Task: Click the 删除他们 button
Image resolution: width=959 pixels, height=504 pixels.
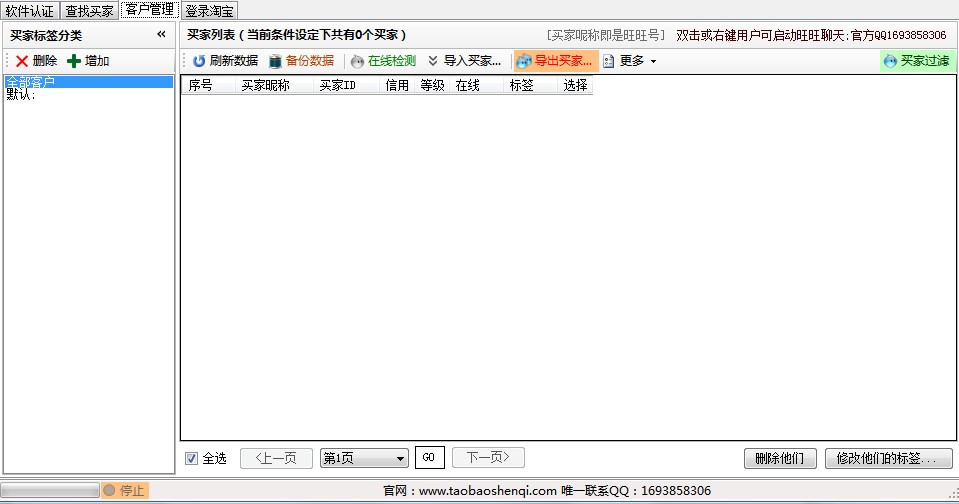Action: [x=780, y=458]
